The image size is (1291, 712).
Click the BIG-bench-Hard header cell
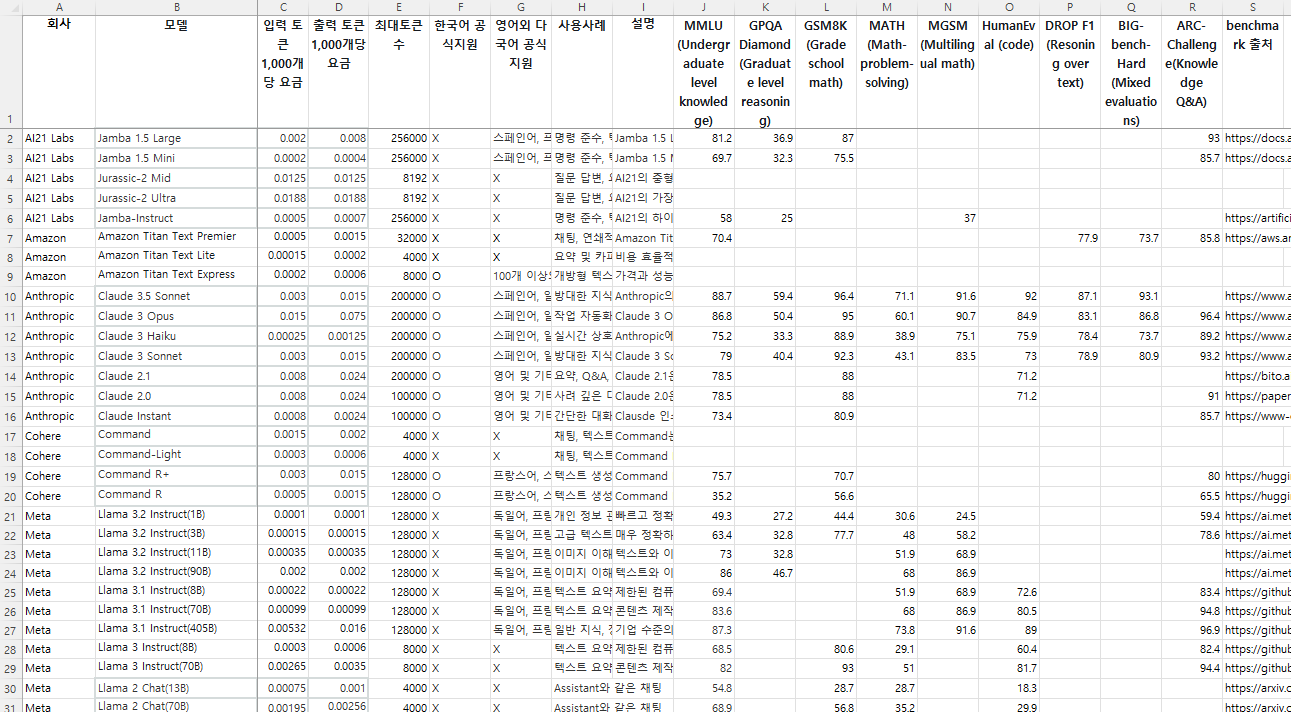pyautogui.click(x=1131, y=71)
